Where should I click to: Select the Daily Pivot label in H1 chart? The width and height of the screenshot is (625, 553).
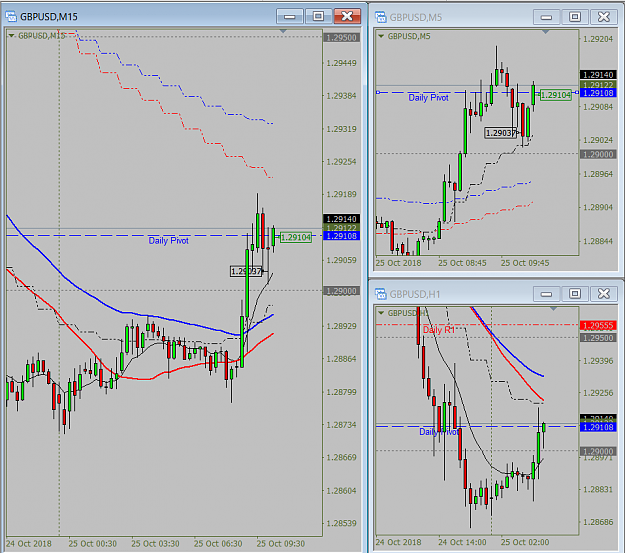point(438,432)
